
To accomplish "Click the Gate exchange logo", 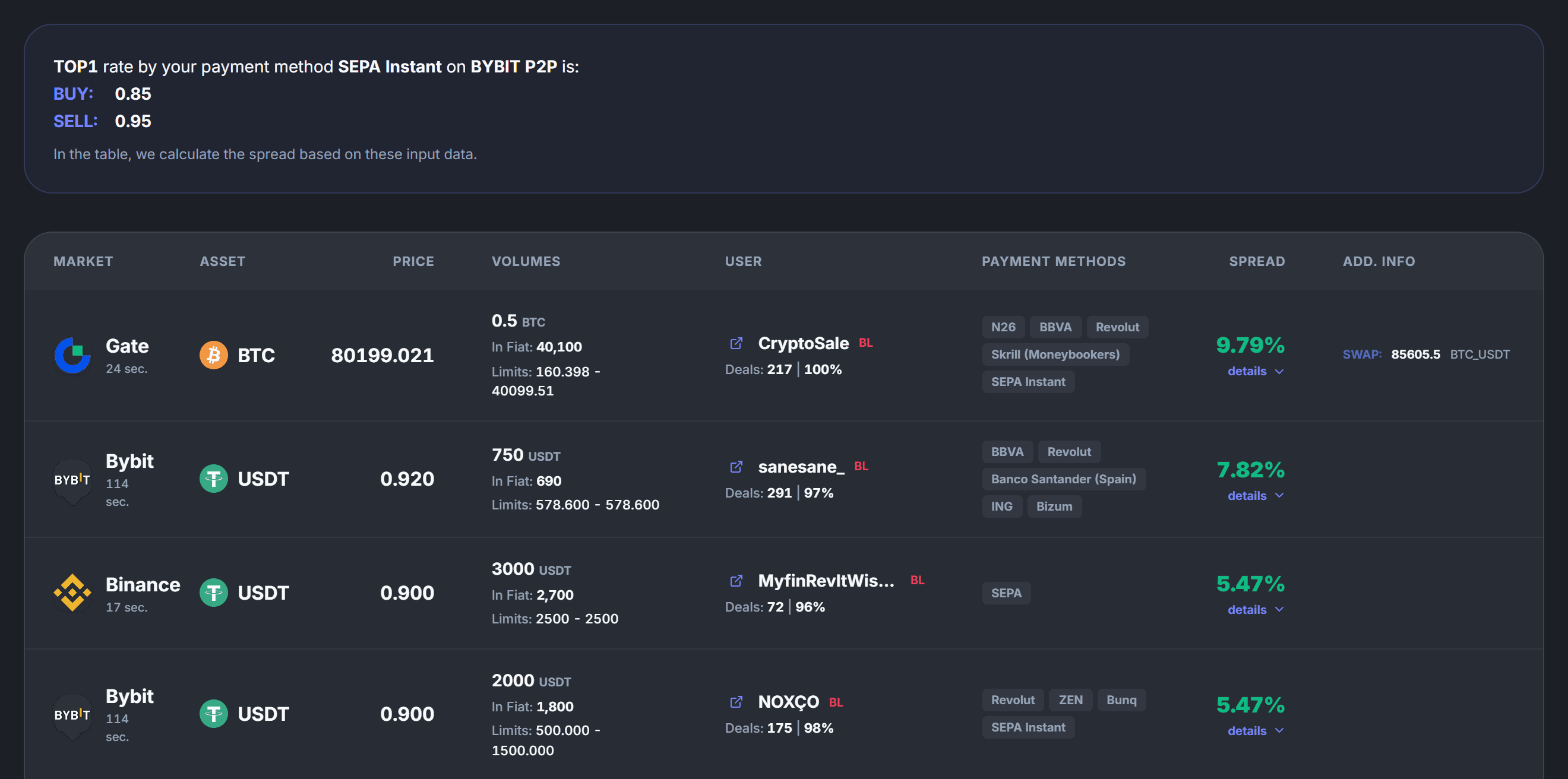I will pos(72,355).
